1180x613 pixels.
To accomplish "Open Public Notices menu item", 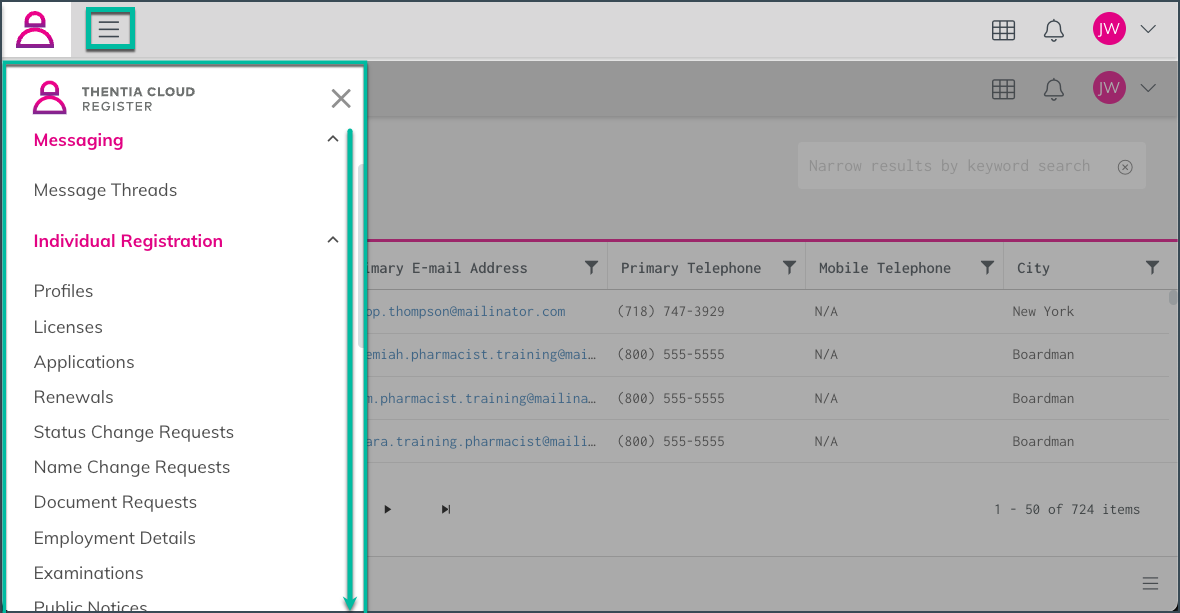I will tap(90, 605).
